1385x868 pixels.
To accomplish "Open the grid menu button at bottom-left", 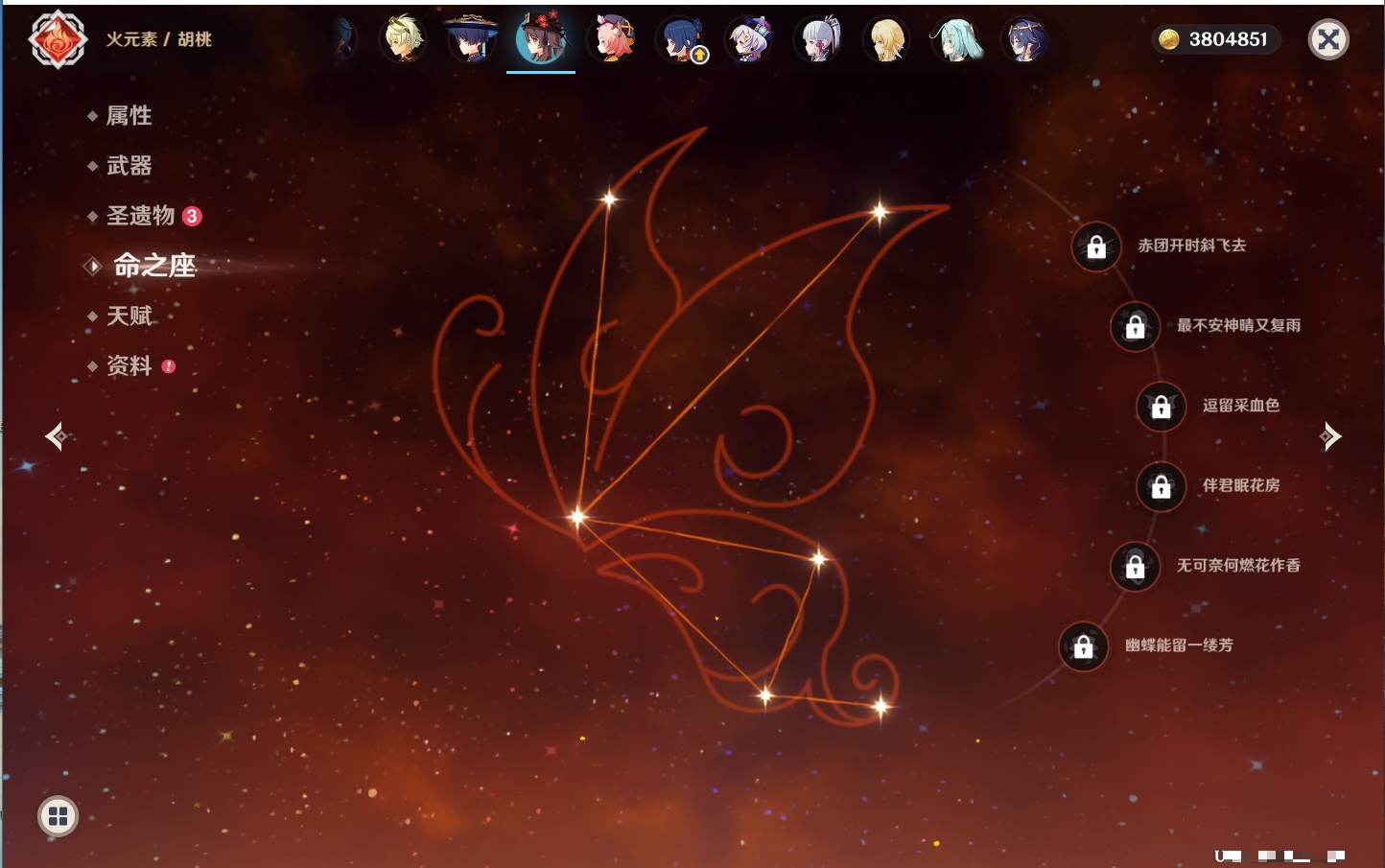I will click(58, 816).
